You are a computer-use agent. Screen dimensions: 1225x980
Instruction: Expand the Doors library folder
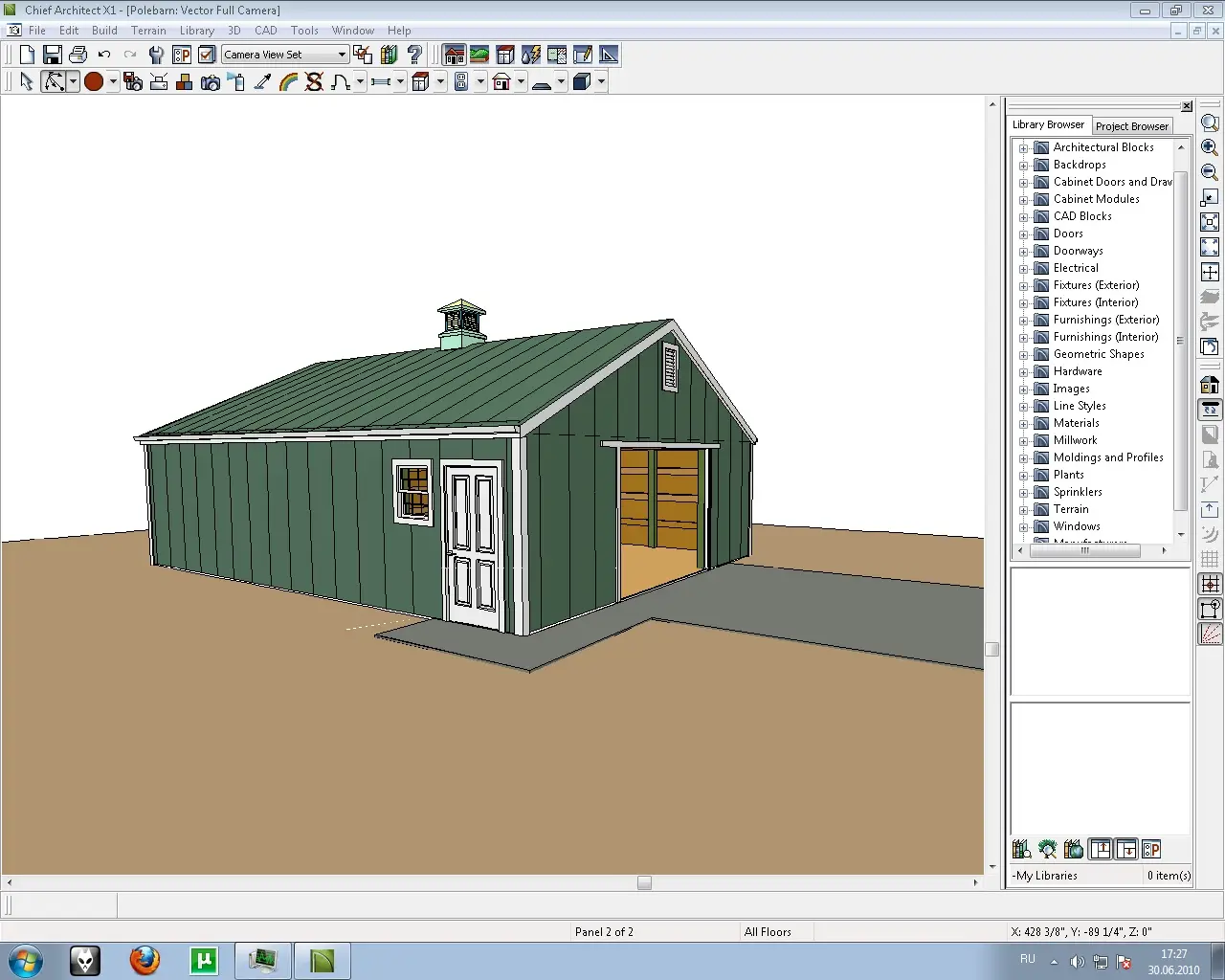pos(1023,234)
